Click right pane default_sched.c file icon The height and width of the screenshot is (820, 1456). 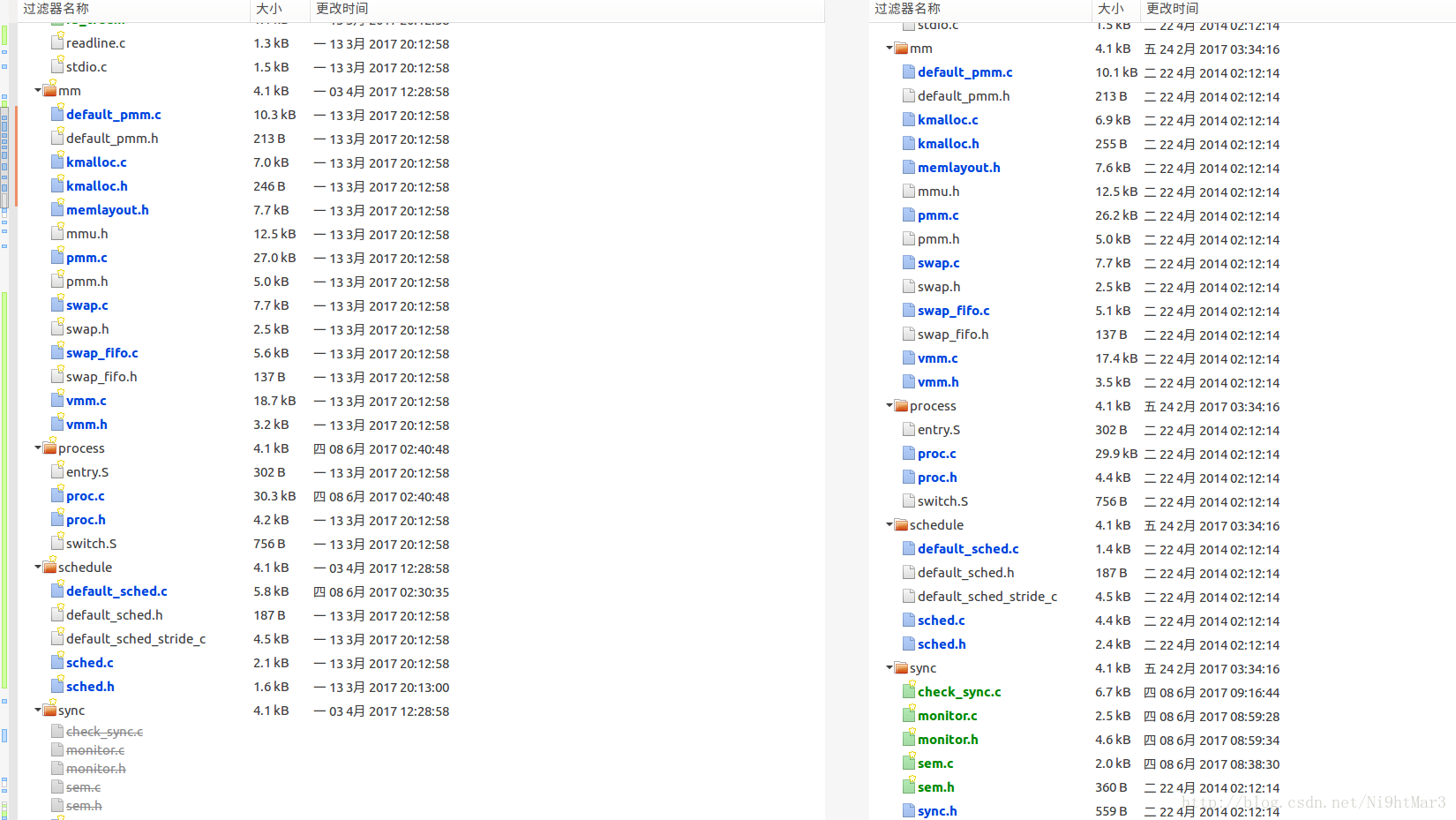[909, 548]
